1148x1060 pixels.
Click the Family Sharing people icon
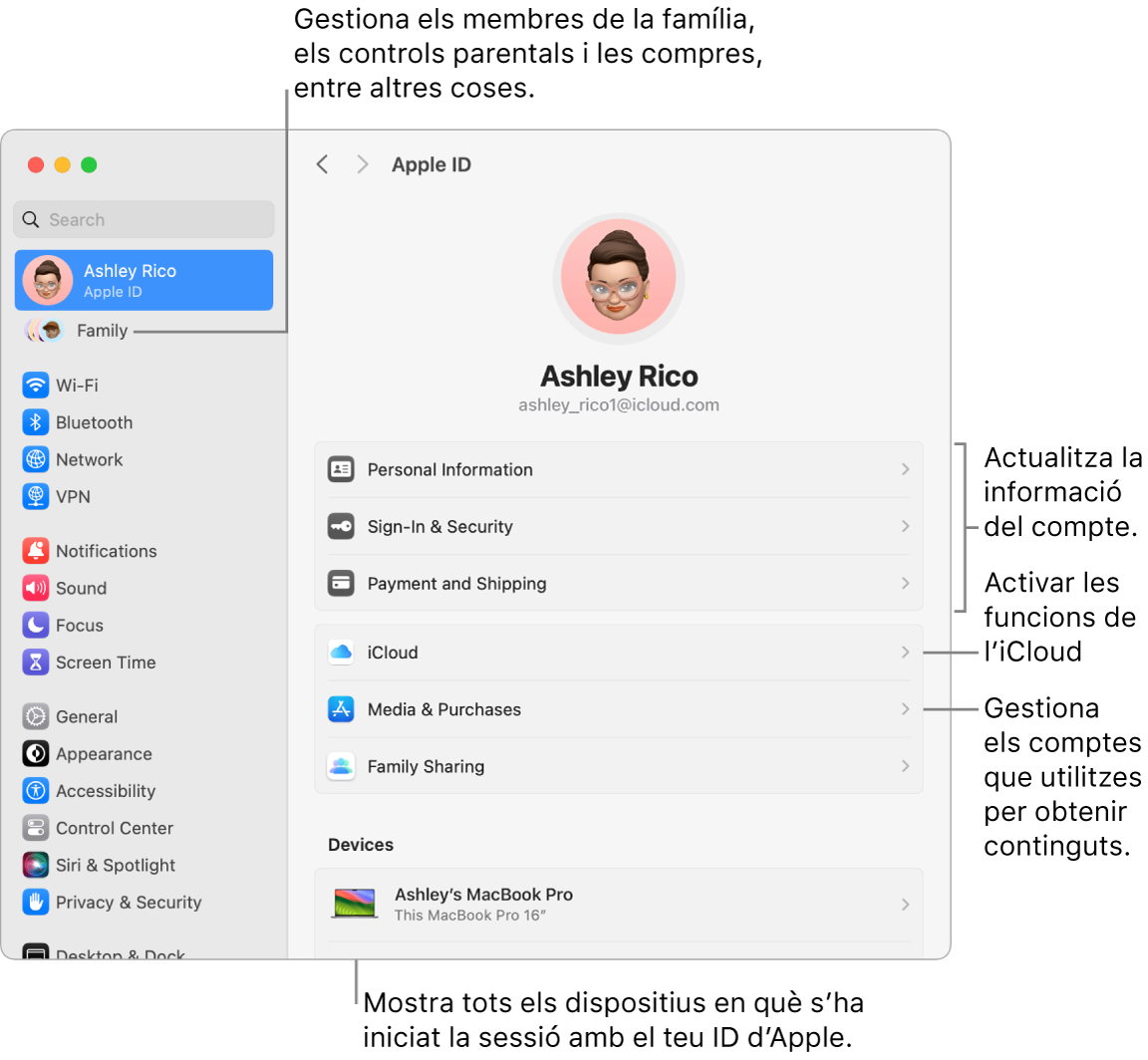coord(341,766)
